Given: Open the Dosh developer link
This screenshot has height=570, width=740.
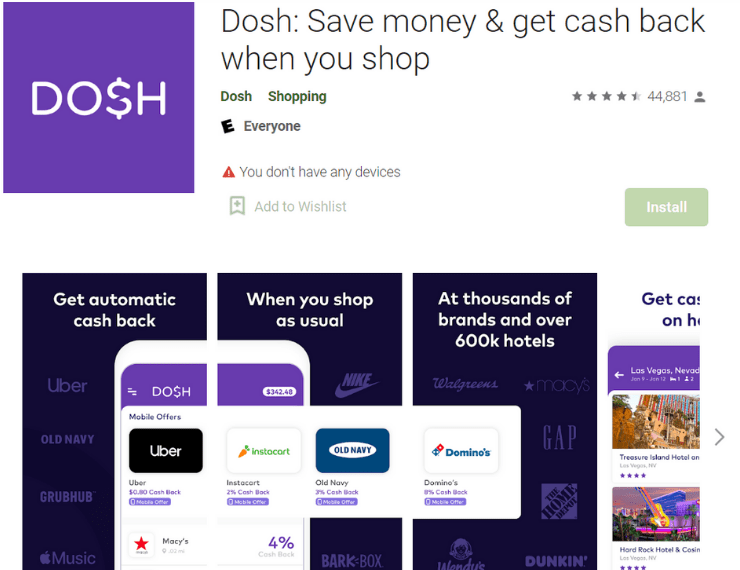Looking at the screenshot, I should coord(236,96).
